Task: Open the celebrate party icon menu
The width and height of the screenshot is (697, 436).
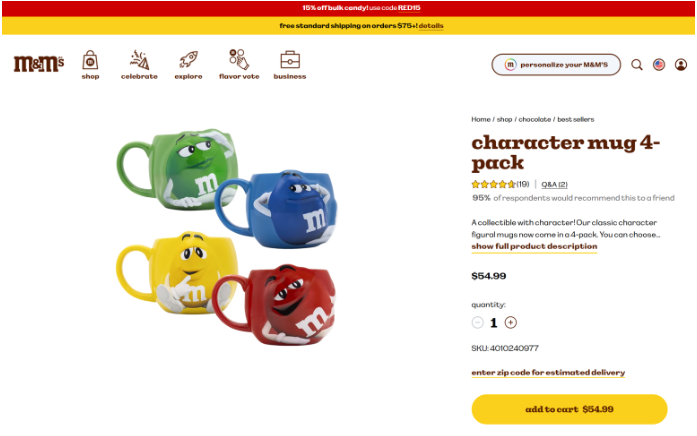Action: (x=139, y=64)
